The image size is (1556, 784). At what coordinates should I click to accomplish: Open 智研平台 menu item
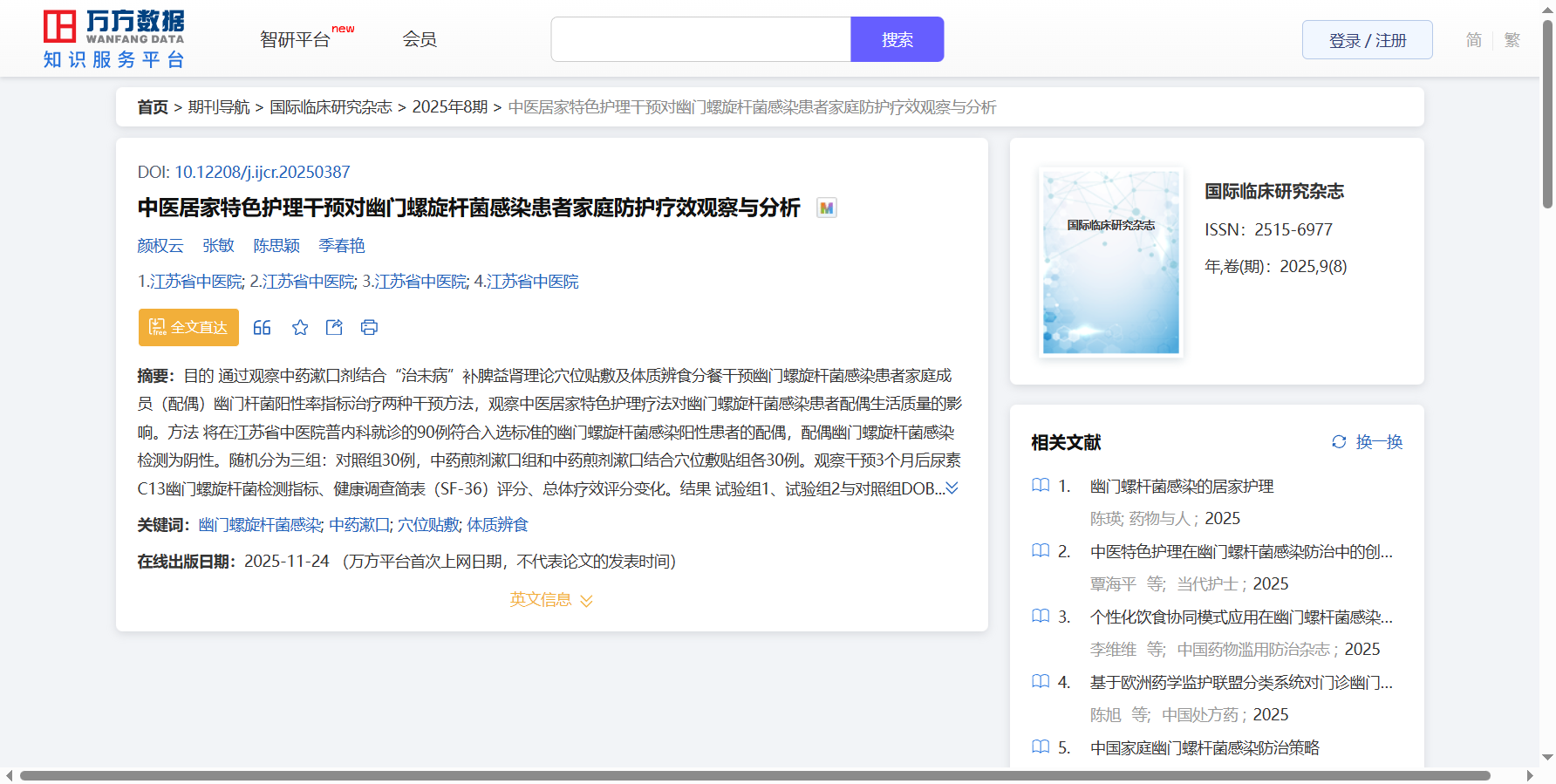[x=296, y=39]
